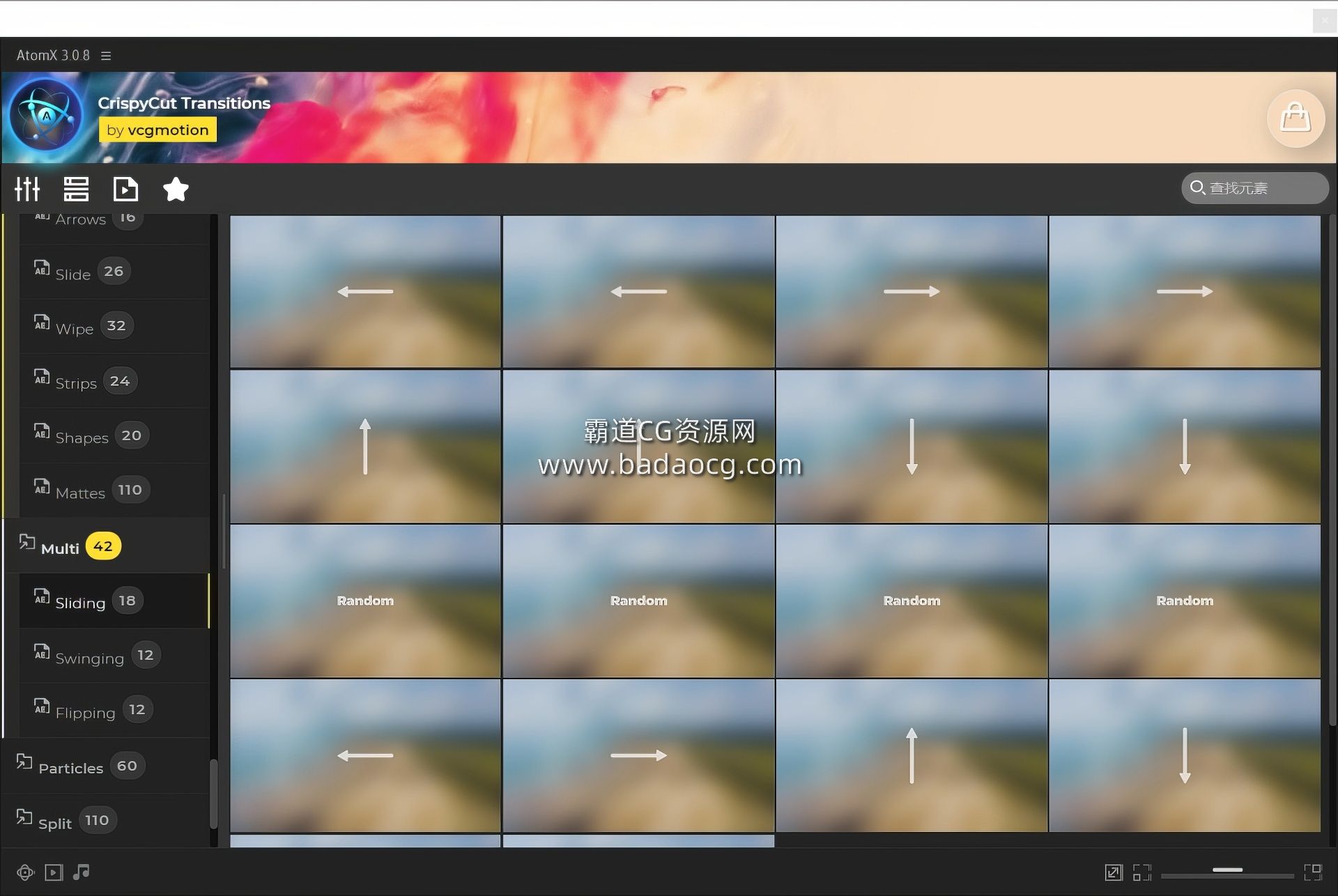
Task: Click the AE icon beside Swinging
Action: click(x=42, y=651)
